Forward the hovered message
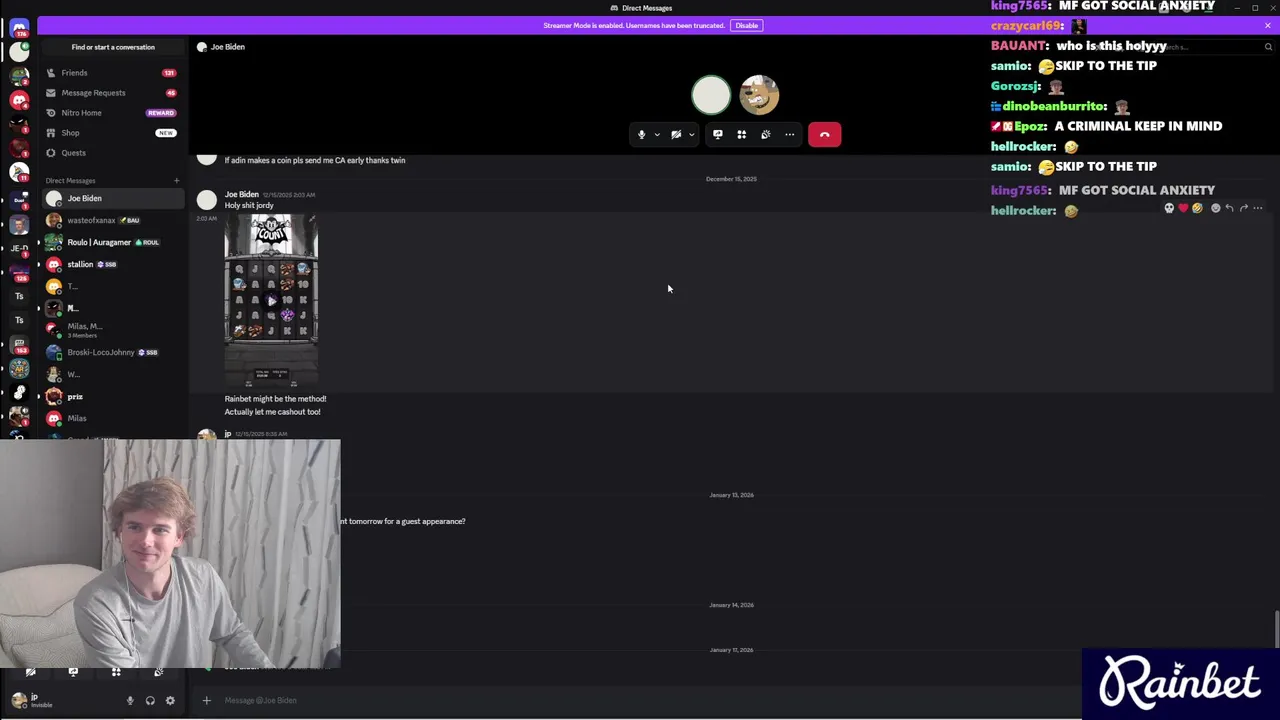Screen dimensions: 1280x720 coord(1243,208)
